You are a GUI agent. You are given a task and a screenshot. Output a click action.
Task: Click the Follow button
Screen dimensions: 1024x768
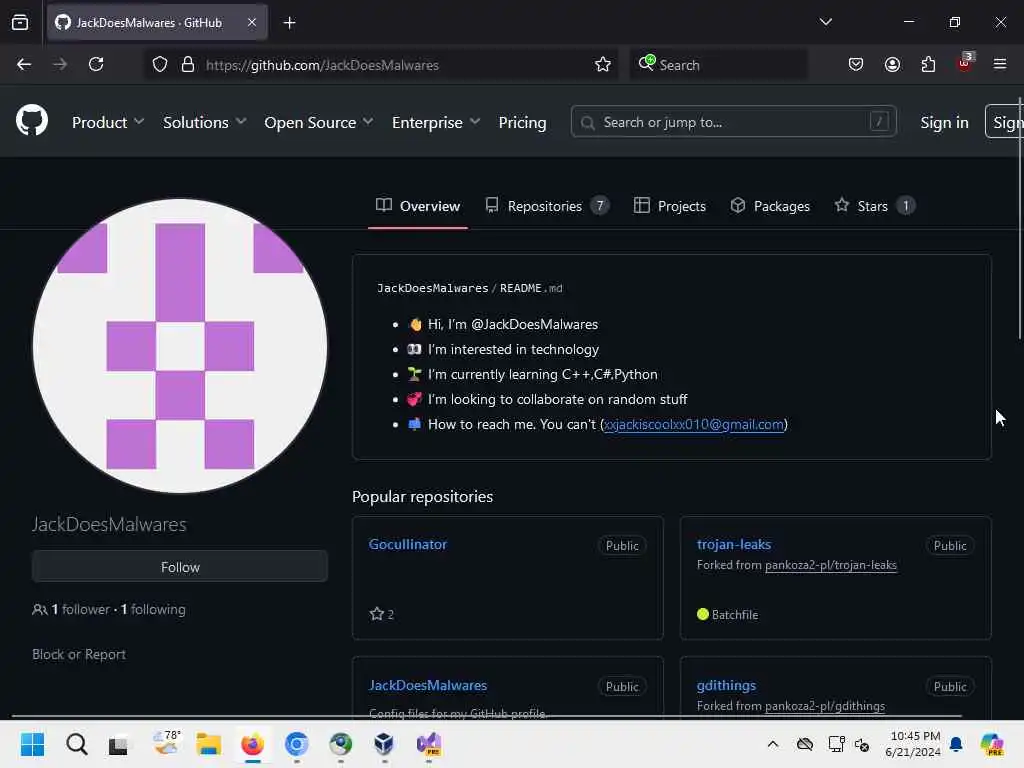[x=180, y=566]
